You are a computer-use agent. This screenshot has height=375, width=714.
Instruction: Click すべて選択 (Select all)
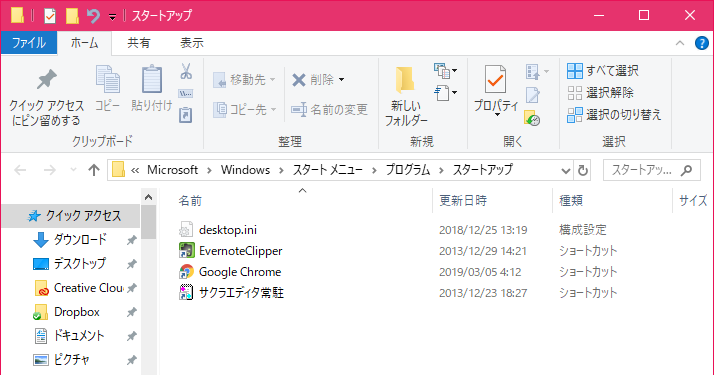pos(602,71)
